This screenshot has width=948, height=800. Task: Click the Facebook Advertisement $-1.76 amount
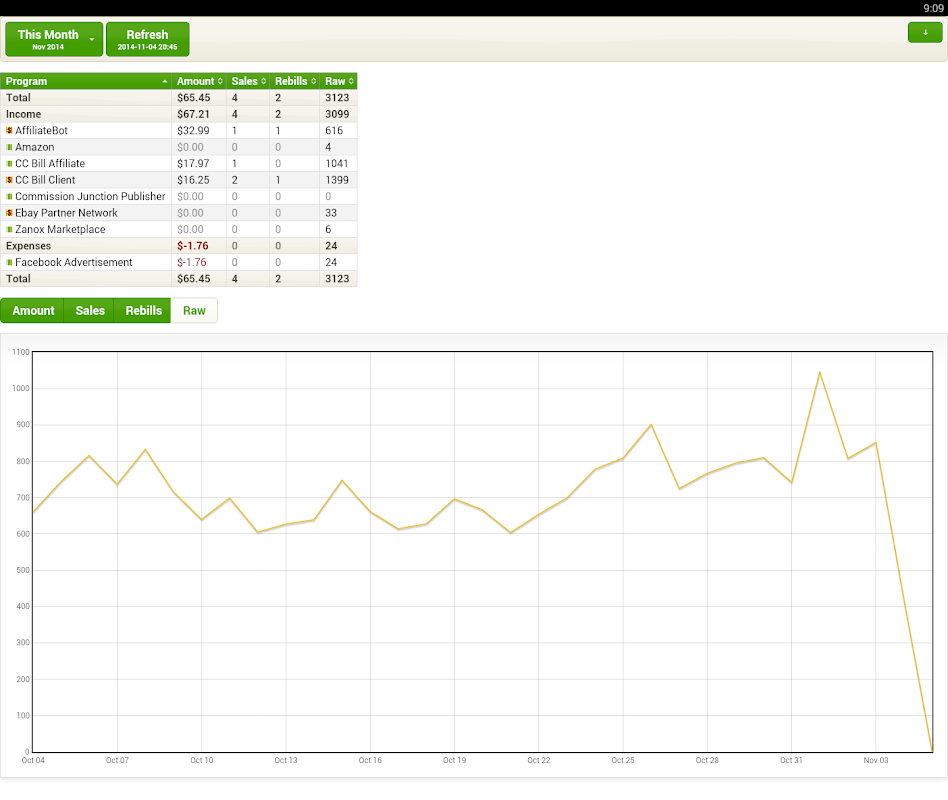coord(192,262)
